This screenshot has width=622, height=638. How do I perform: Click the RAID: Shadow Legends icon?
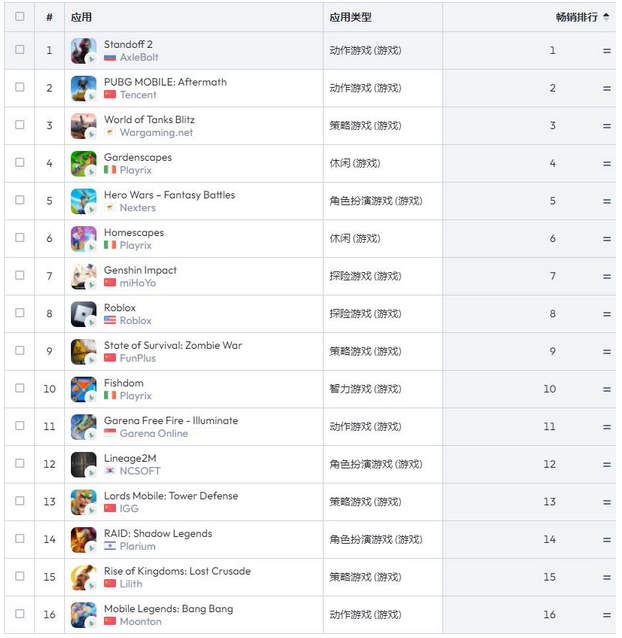coord(83,540)
